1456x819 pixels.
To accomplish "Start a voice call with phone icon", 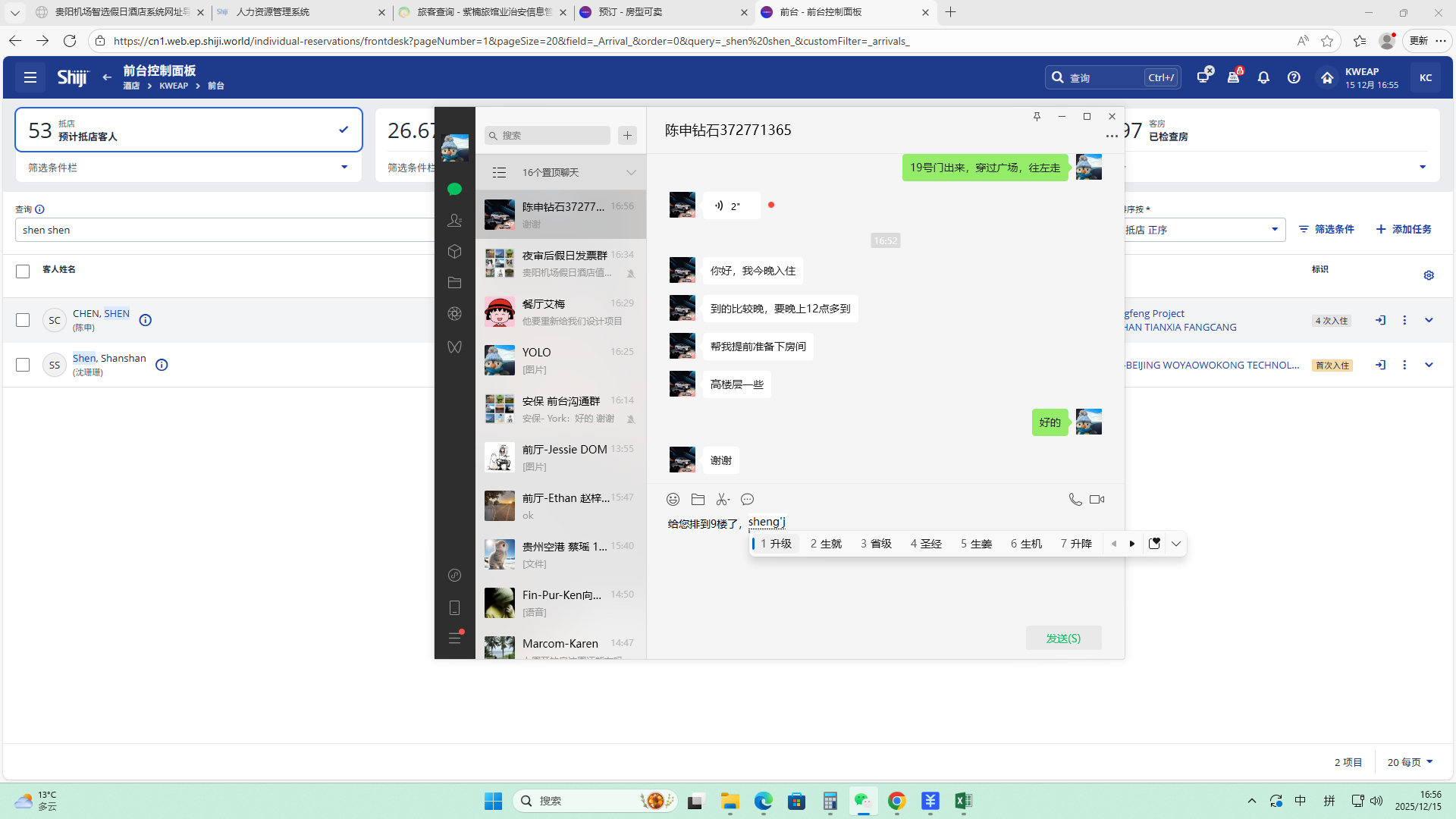I will (x=1075, y=499).
